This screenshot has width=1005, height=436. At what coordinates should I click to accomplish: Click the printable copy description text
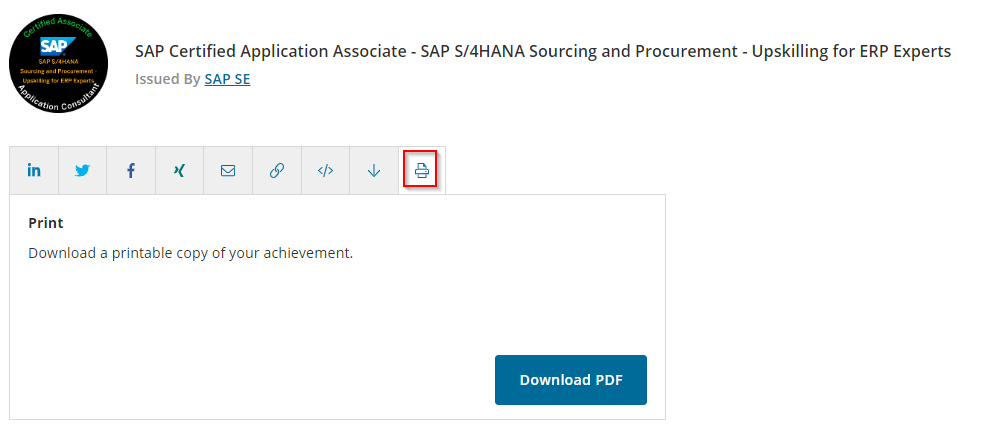tap(190, 253)
